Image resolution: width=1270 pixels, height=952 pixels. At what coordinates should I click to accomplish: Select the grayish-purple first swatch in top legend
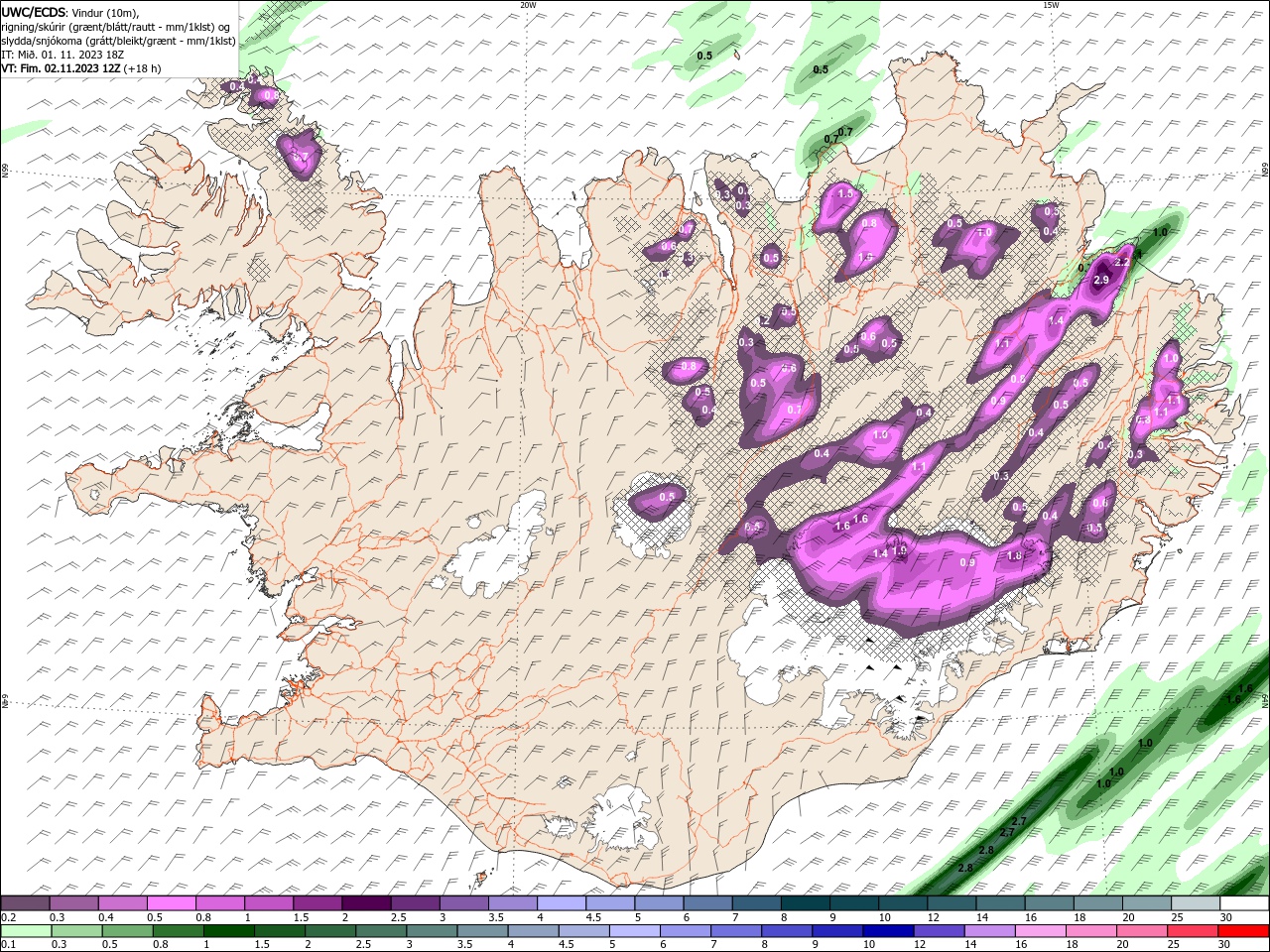tap(25, 903)
